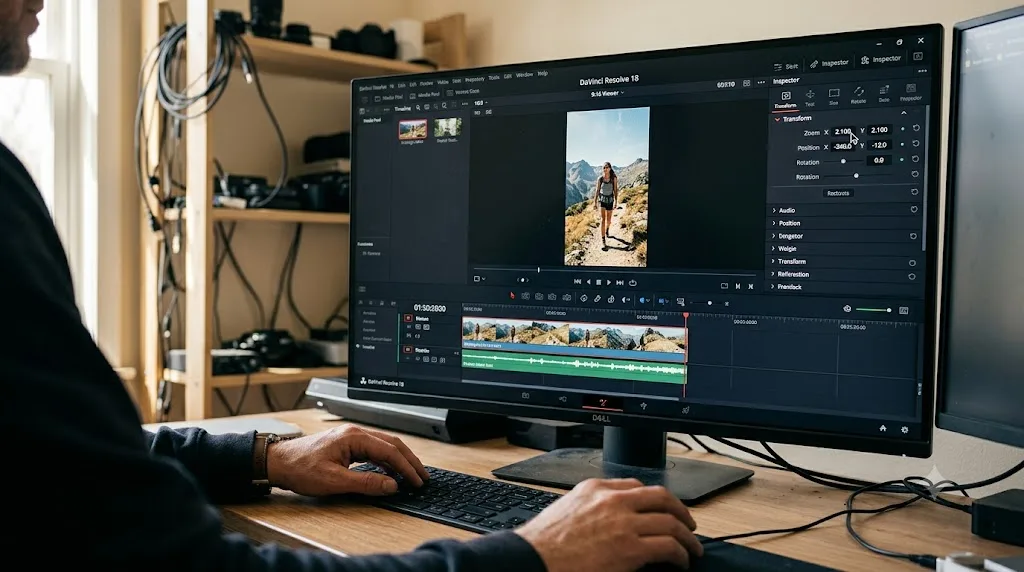Open the Transform tab icon in Inspector
The width and height of the screenshot is (1024, 572).
(x=786, y=98)
